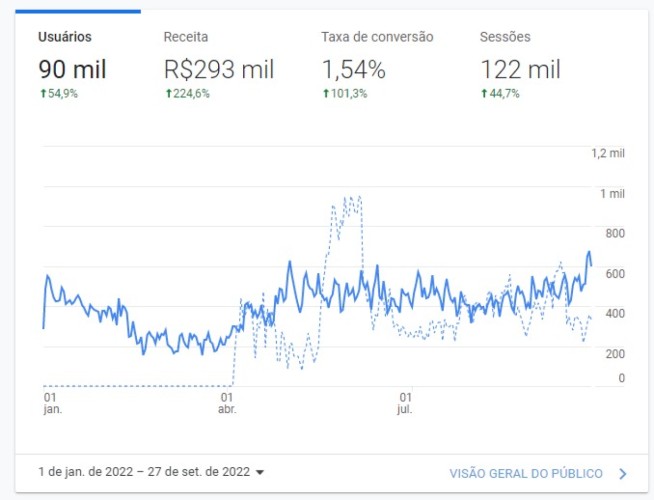This screenshot has height=500, width=654.
Task: Click the dashed line peak near 1 mil
Action: (352, 198)
